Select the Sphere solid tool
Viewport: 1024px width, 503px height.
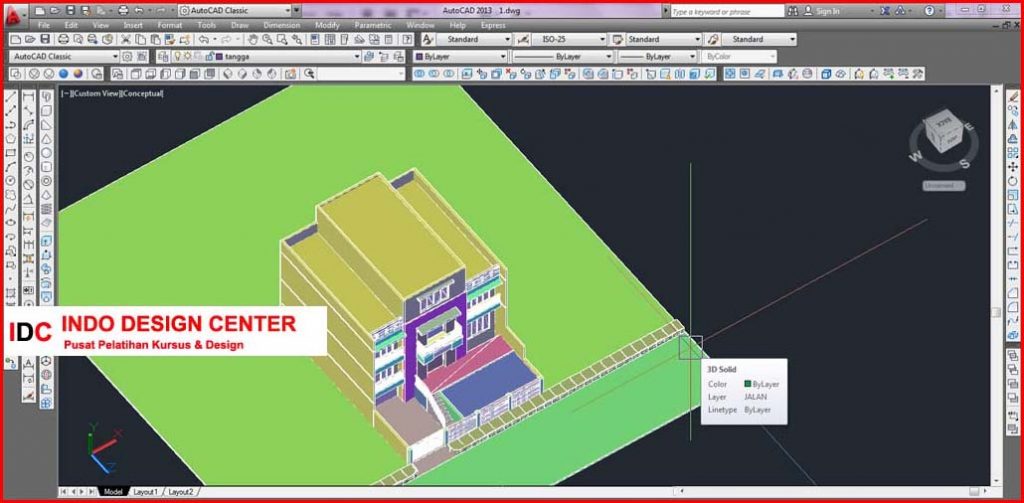[x=46, y=153]
